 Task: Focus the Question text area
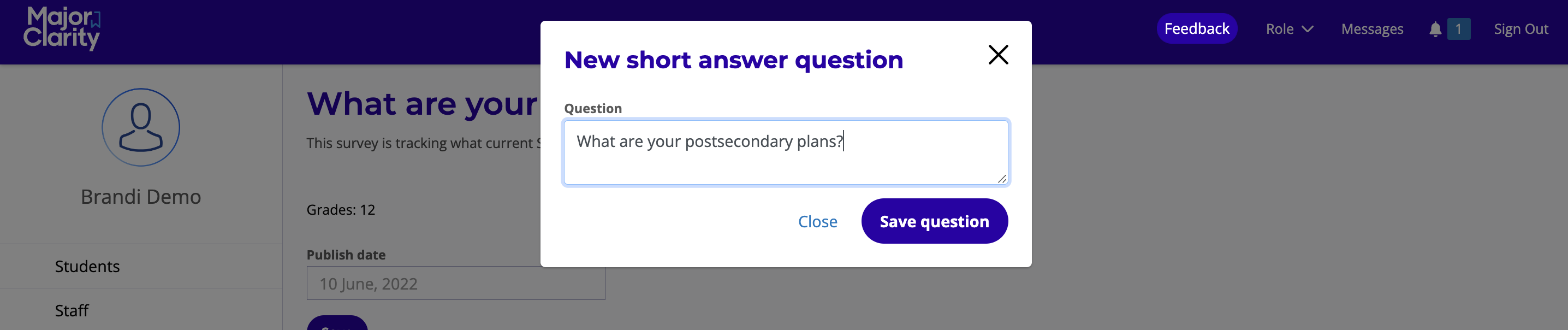785,152
